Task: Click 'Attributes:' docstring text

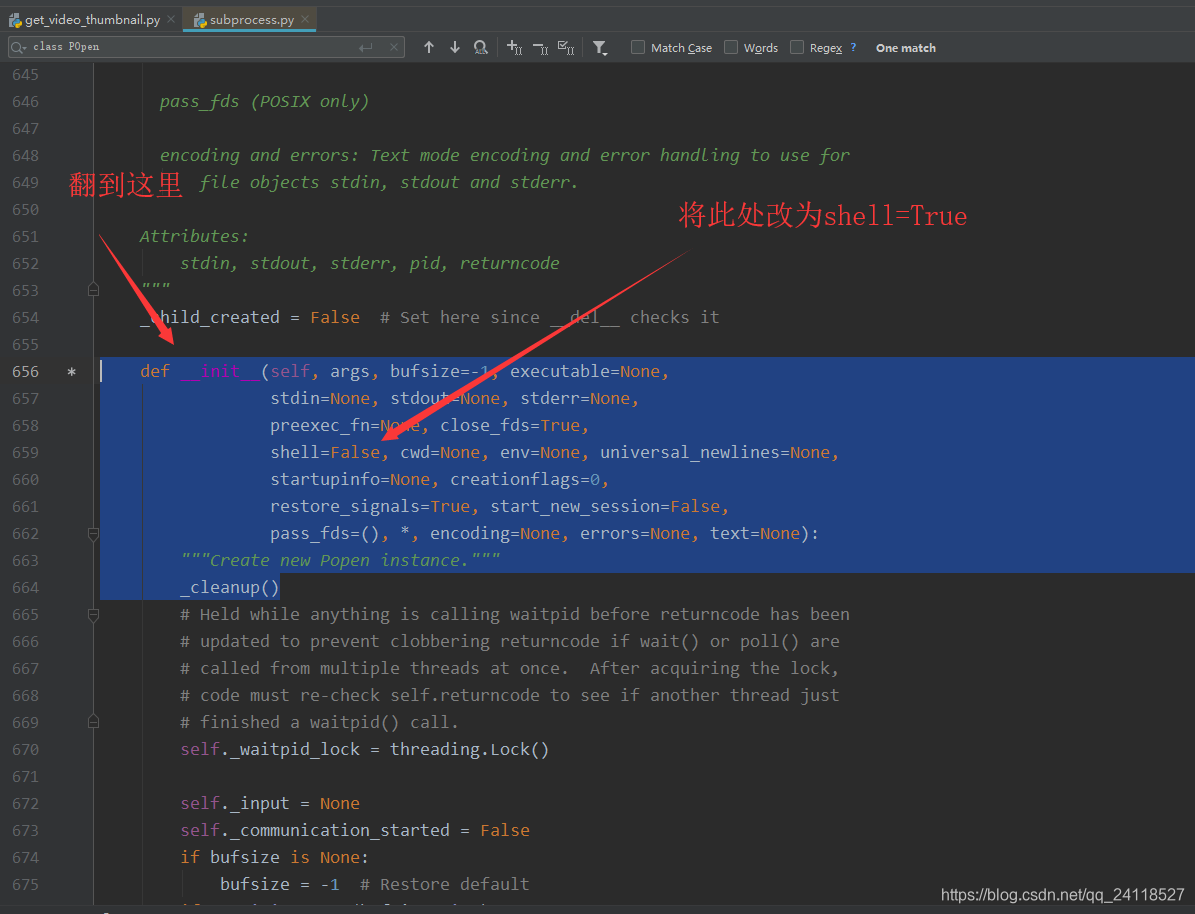Action: pyautogui.click(x=194, y=236)
